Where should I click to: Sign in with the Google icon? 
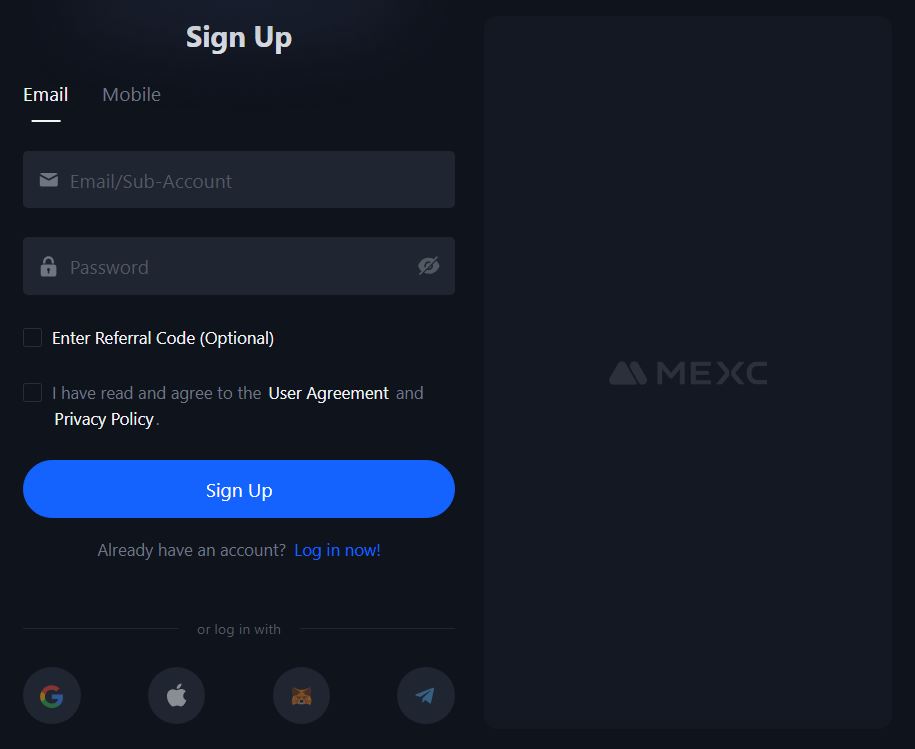pos(51,695)
